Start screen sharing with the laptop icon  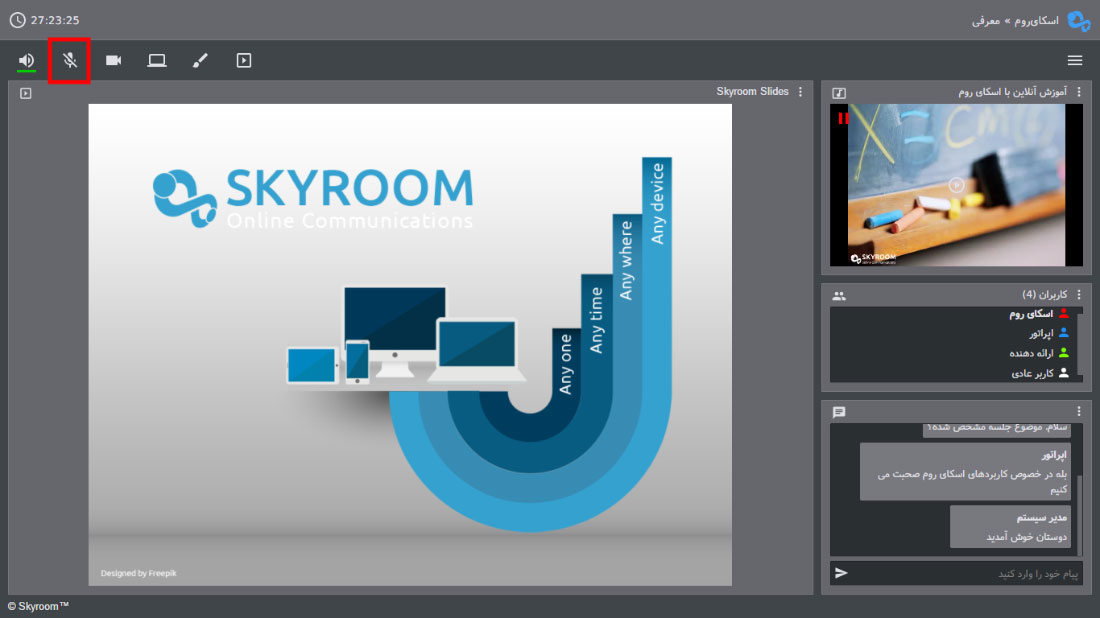[x=156, y=60]
